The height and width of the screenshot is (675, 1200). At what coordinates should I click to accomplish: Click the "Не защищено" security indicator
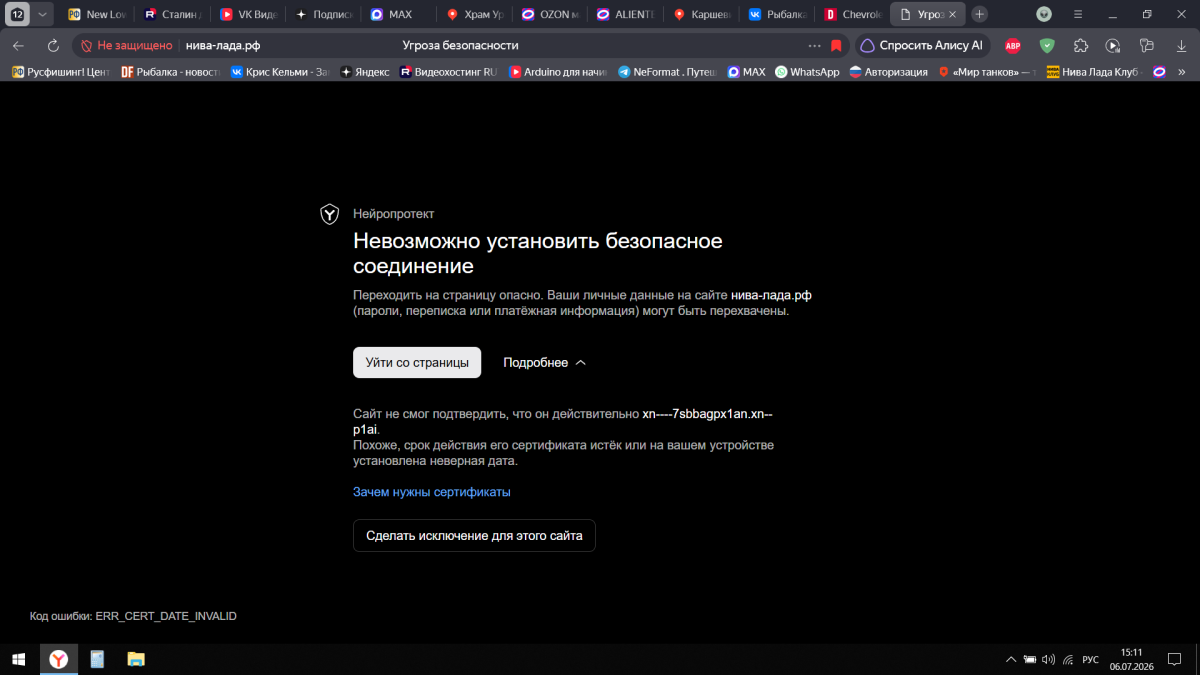(x=126, y=45)
